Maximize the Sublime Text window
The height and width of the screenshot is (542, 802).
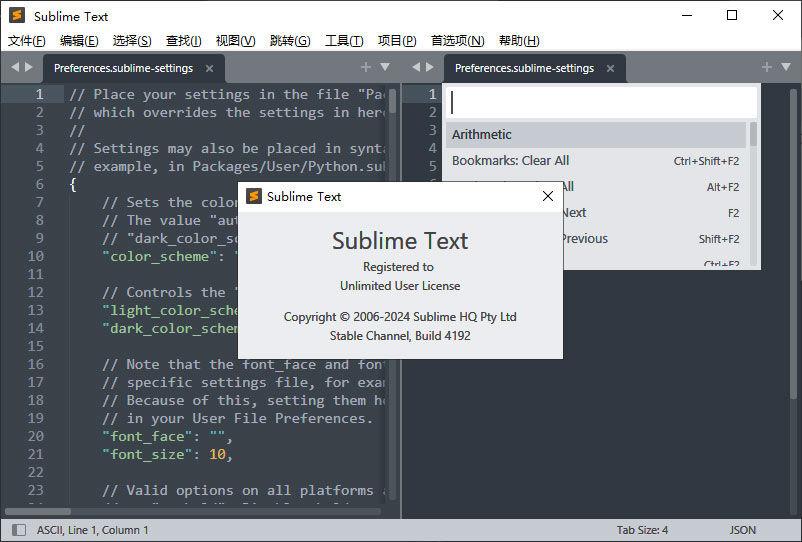point(732,15)
